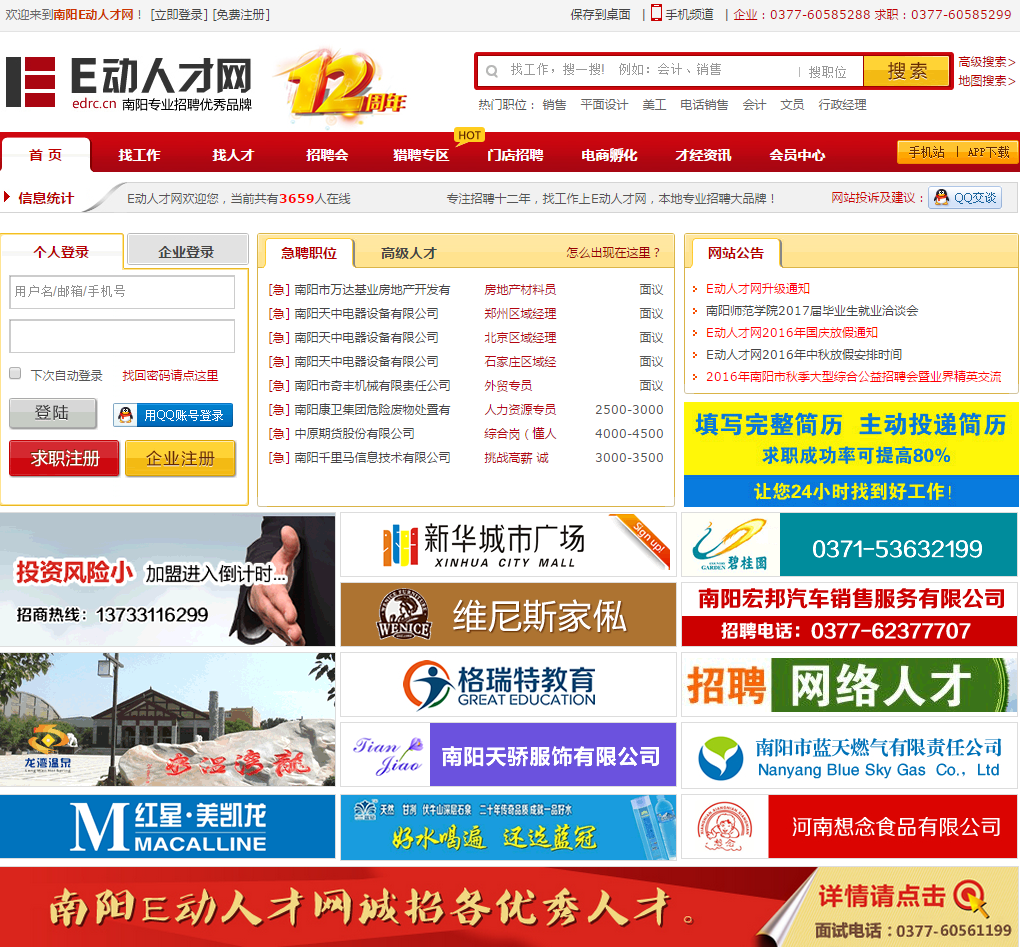
Task: Click the 免费注册 link at top
Action: click(241, 14)
